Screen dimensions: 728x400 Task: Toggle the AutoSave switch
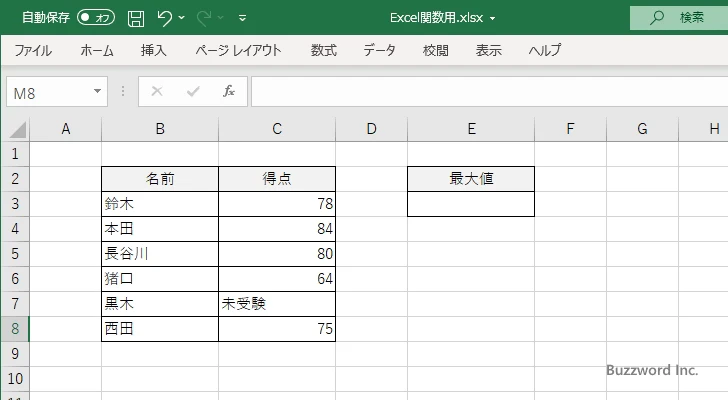96,18
